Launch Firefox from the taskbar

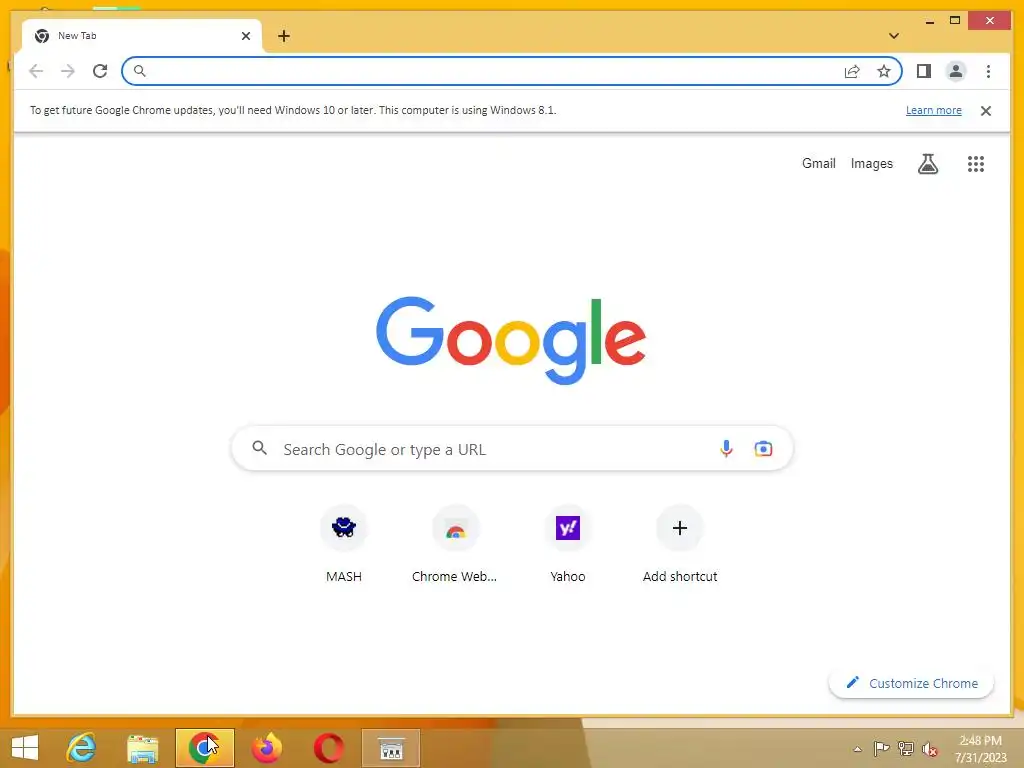(x=266, y=748)
